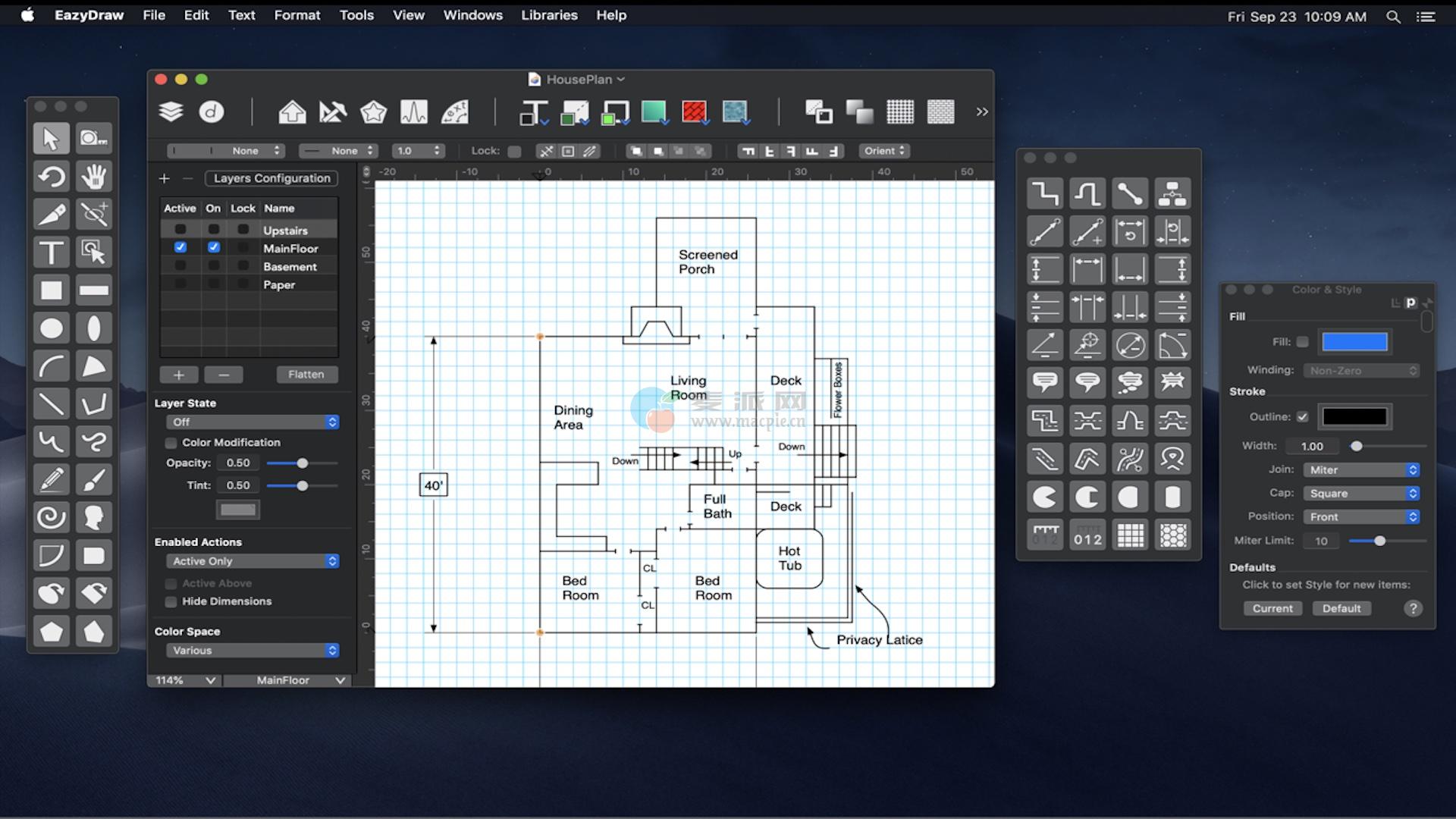Toggle the Outline stroke checkbox
The width and height of the screenshot is (1456, 819).
coord(1303,416)
